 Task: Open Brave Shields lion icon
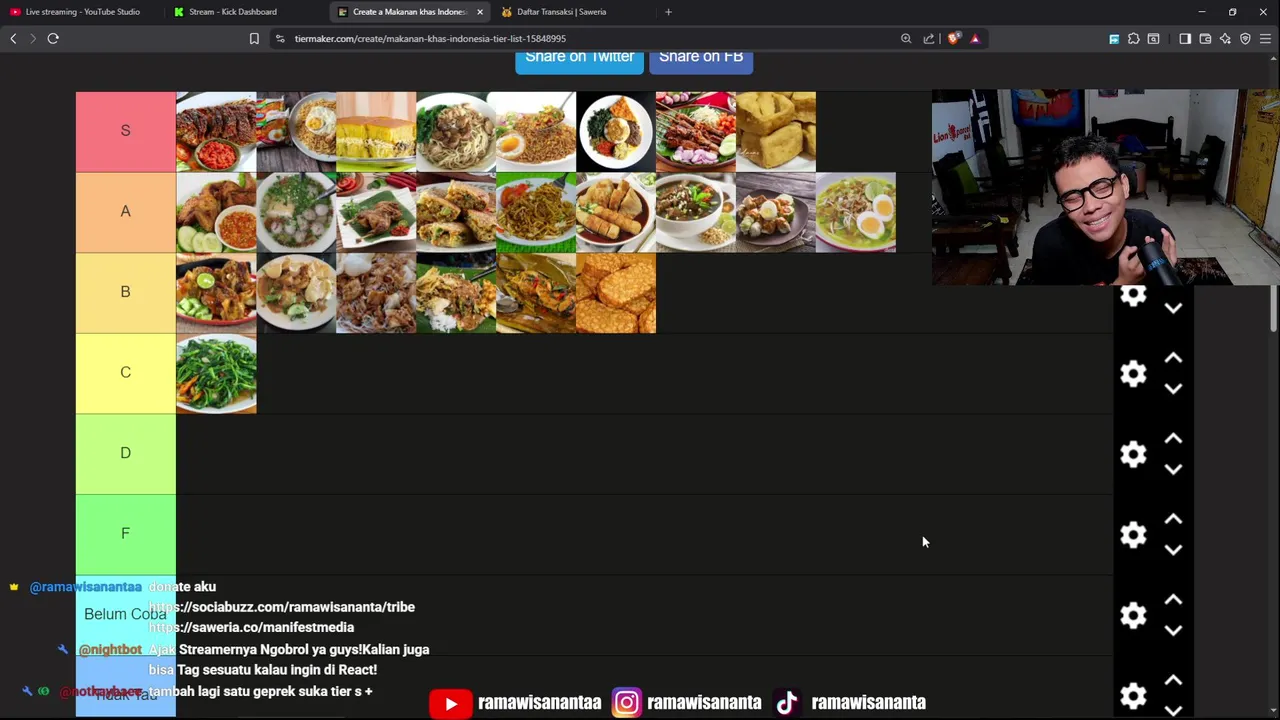pyautogui.click(x=954, y=38)
